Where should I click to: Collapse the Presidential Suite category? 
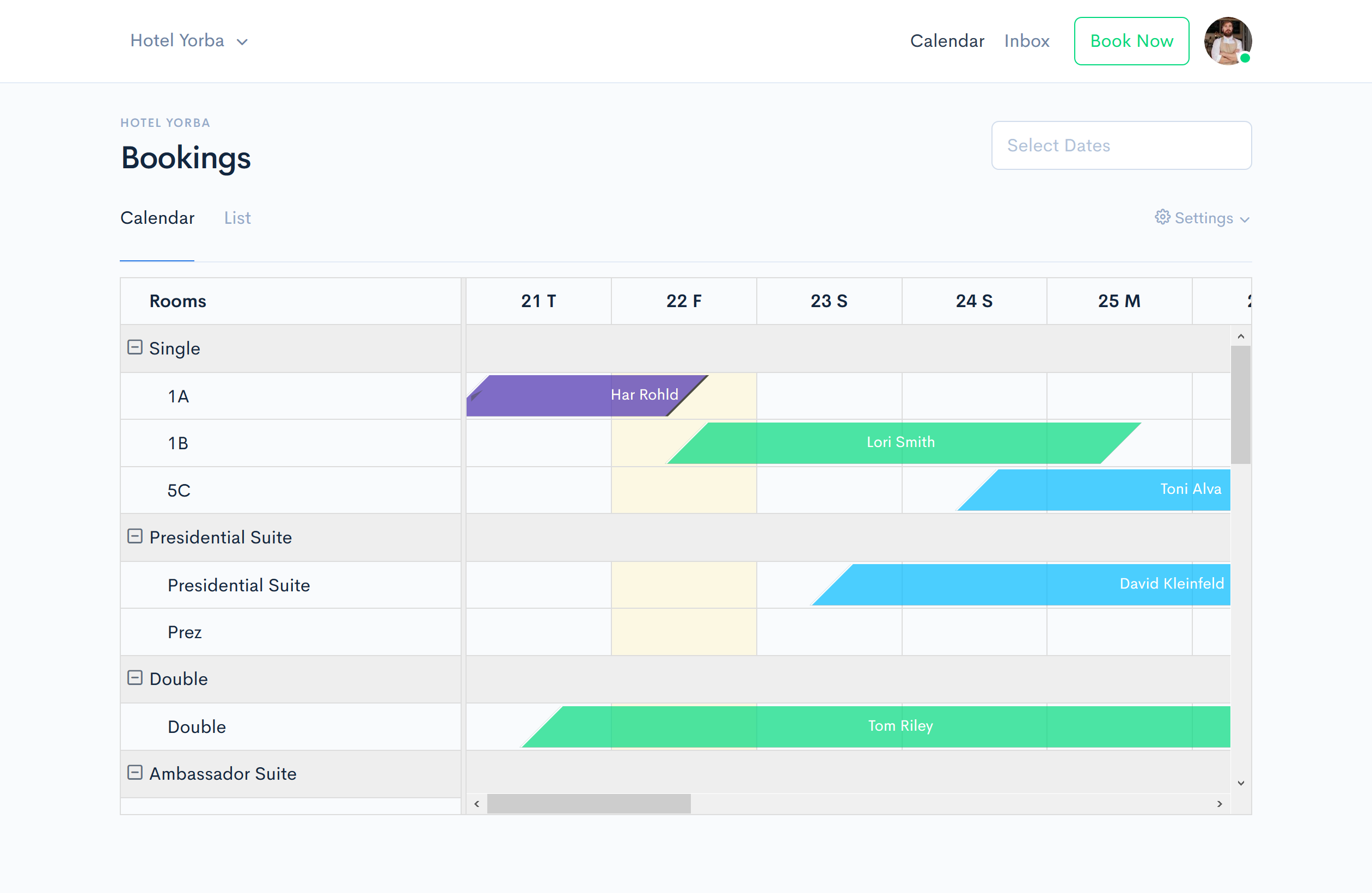pyautogui.click(x=135, y=537)
